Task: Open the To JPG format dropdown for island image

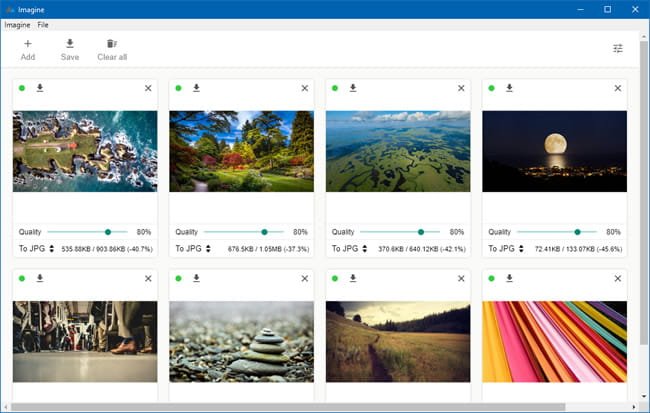Action: coord(36,248)
